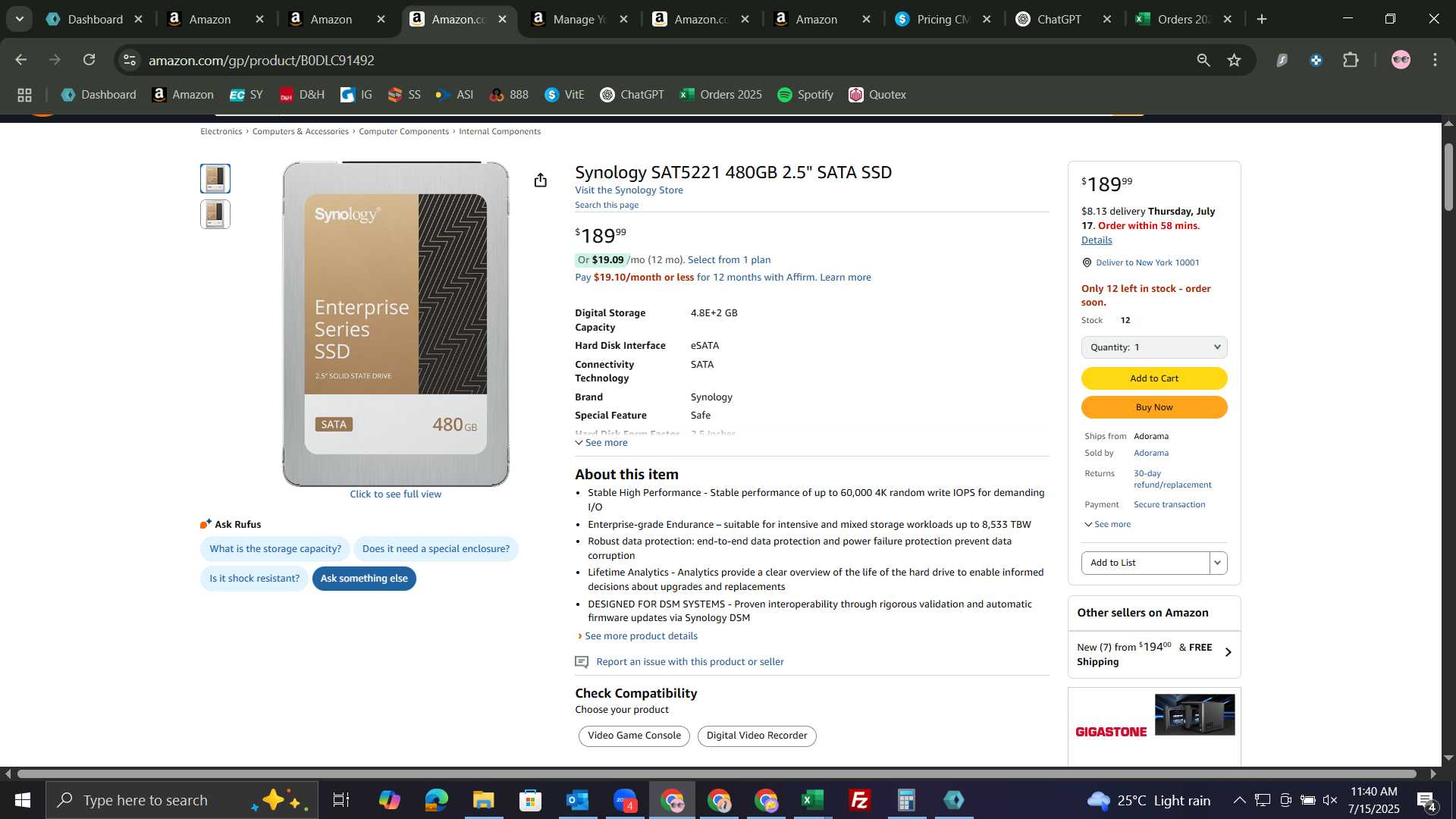Open the ViTE bookmark
This screenshot has height=819, width=1456.
(564, 95)
